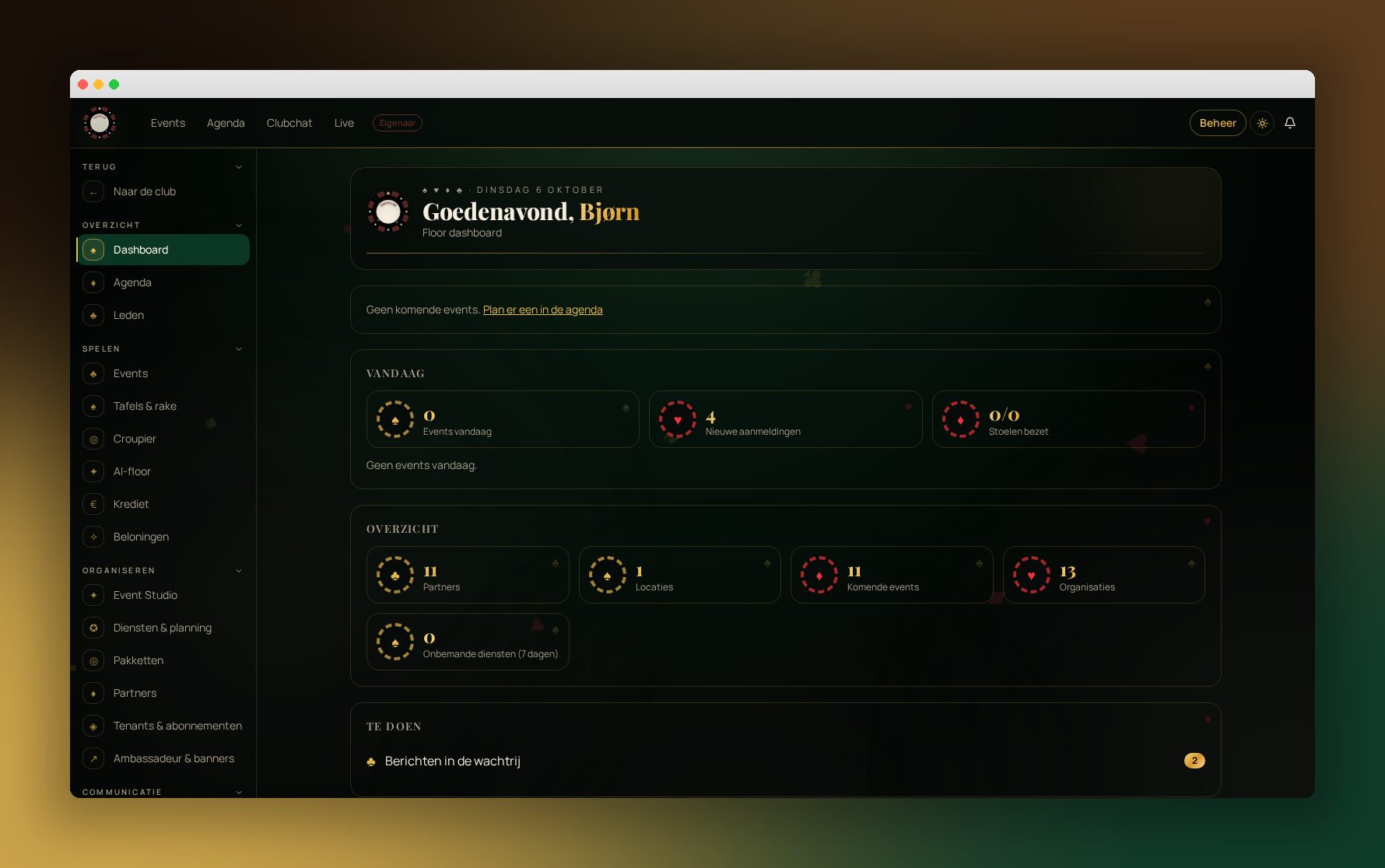
Task: Select Partners in the sidebar
Action: click(163, 693)
